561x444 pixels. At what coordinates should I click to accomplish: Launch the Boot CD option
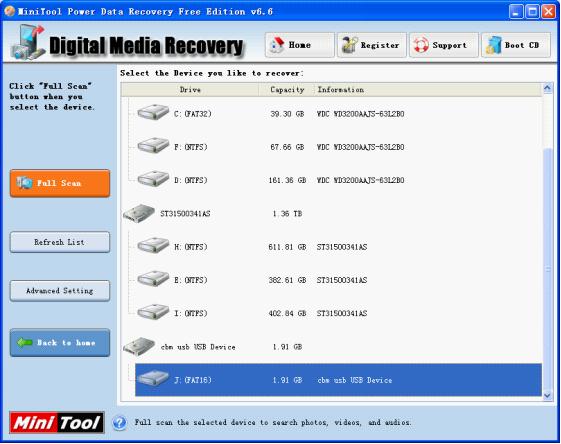pyautogui.click(x=516, y=45)
